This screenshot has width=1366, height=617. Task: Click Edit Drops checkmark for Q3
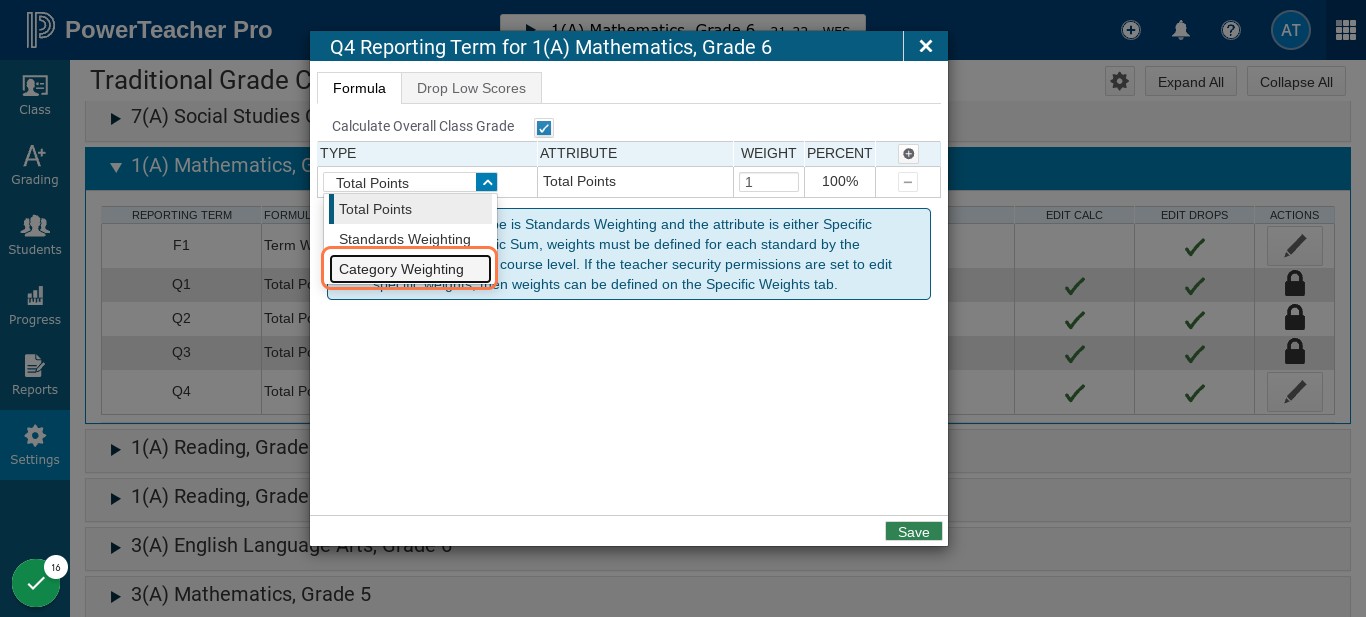coord(1194,353)
